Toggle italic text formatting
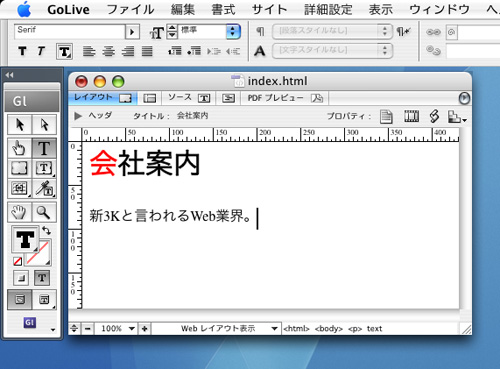The height and width of the screenshot is (369, 500). 41,51
